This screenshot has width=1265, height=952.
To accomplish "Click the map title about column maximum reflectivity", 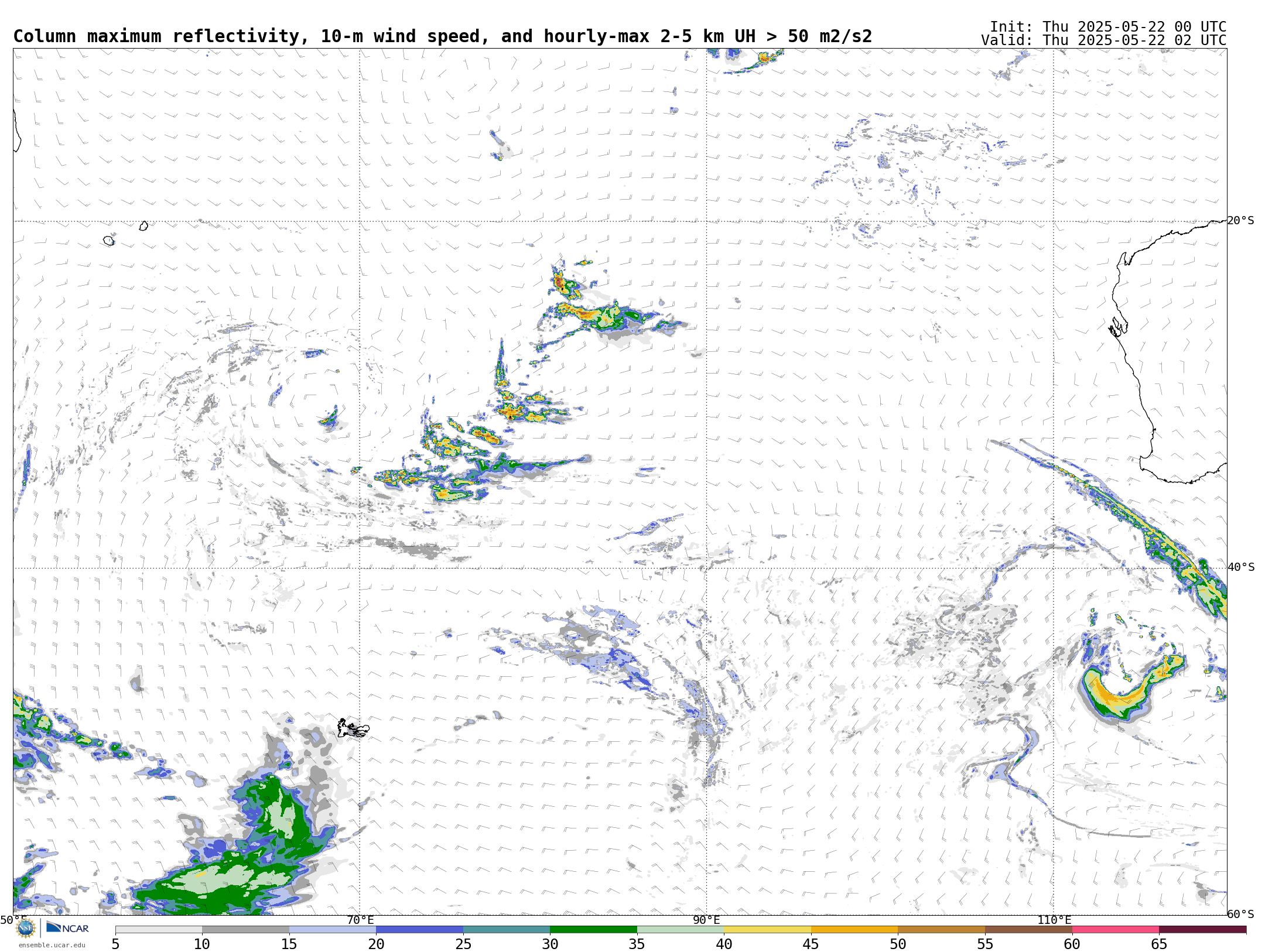I will [x=443, y=36].
